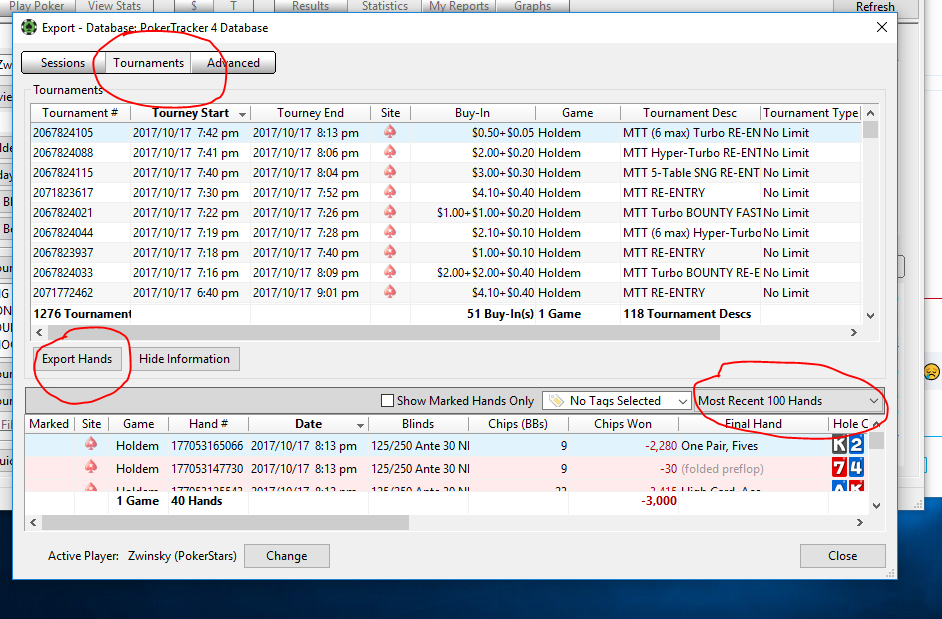Click Change active player button

click(287, 556)
